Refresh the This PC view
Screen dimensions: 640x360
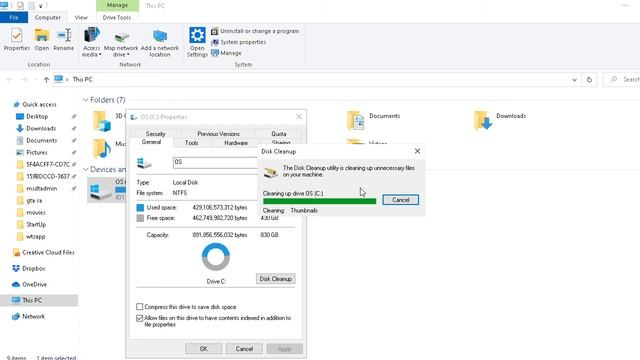click(589, 80)
